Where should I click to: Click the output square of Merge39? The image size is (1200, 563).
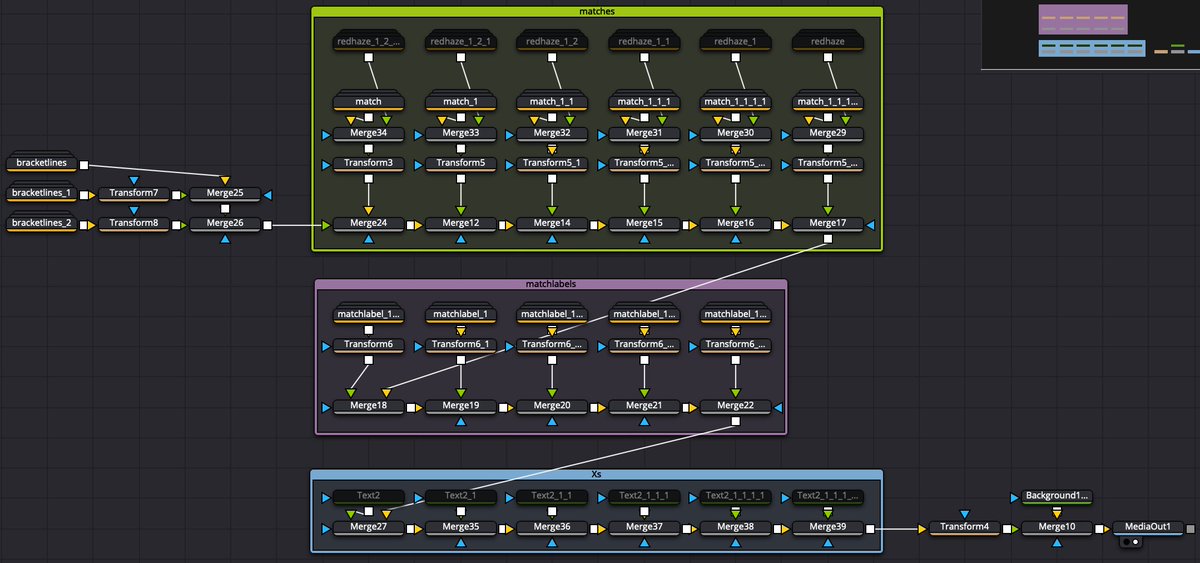[872, 528]
